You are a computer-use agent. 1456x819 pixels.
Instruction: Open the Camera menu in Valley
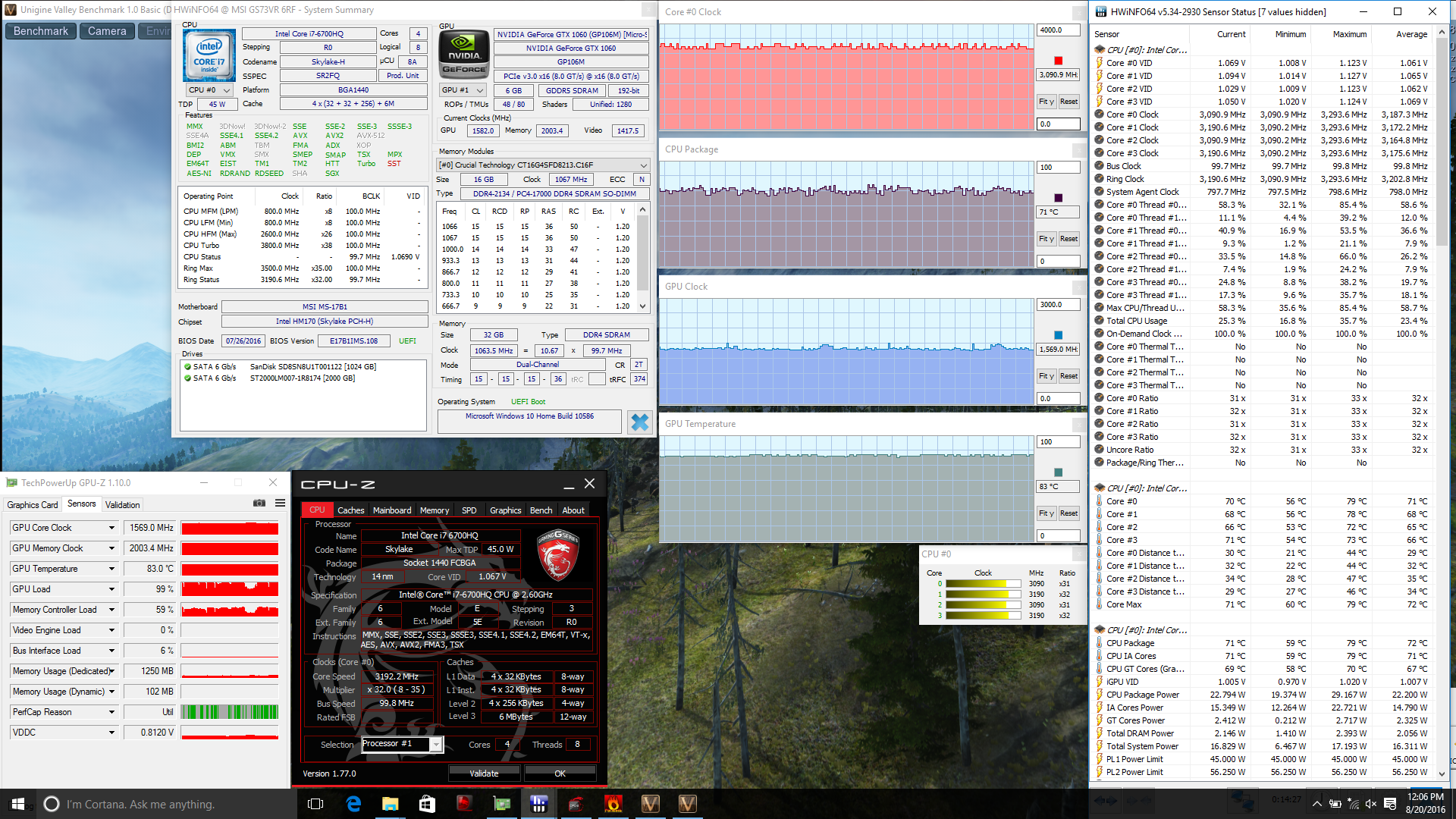pos(107,31)
